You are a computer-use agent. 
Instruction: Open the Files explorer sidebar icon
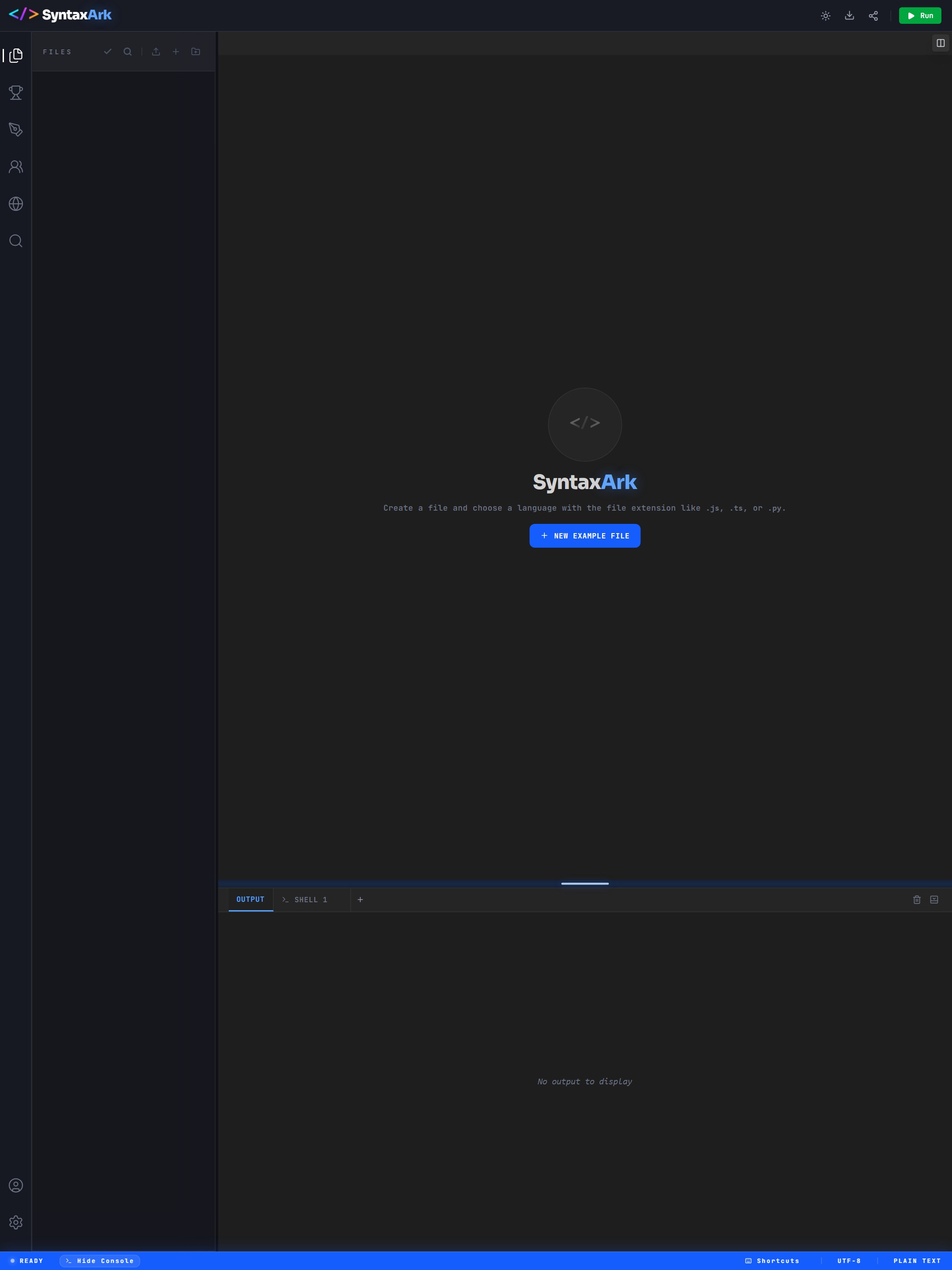(16, 55)
